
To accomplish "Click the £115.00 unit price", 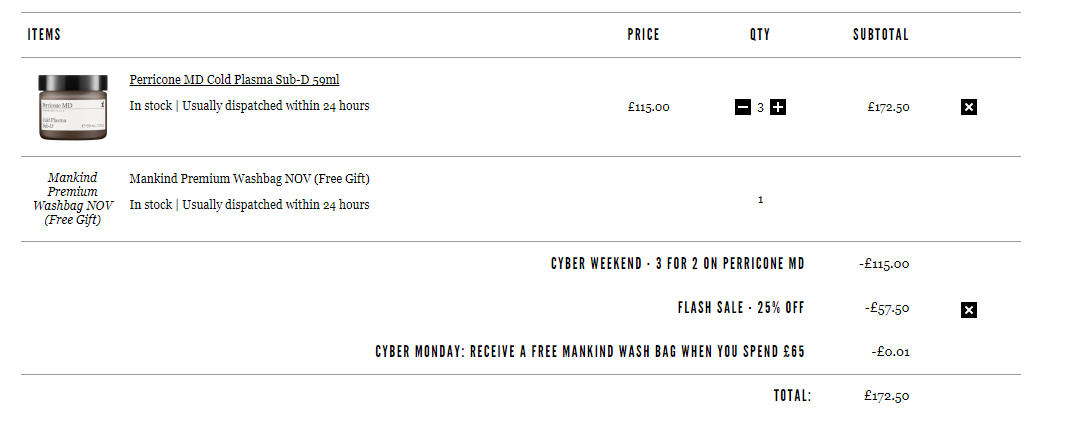I will click(649, 107).
